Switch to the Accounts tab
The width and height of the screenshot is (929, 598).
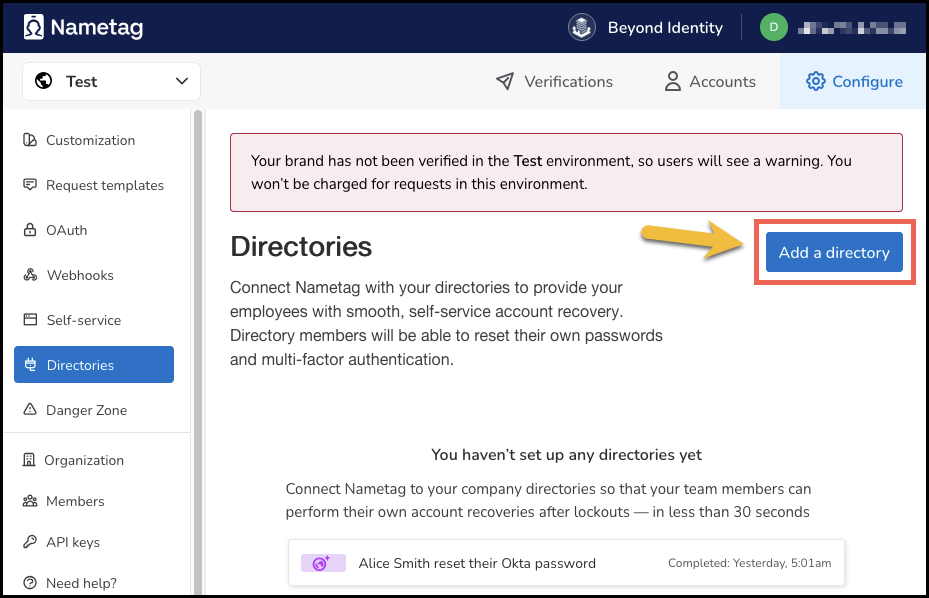[722, 82]
